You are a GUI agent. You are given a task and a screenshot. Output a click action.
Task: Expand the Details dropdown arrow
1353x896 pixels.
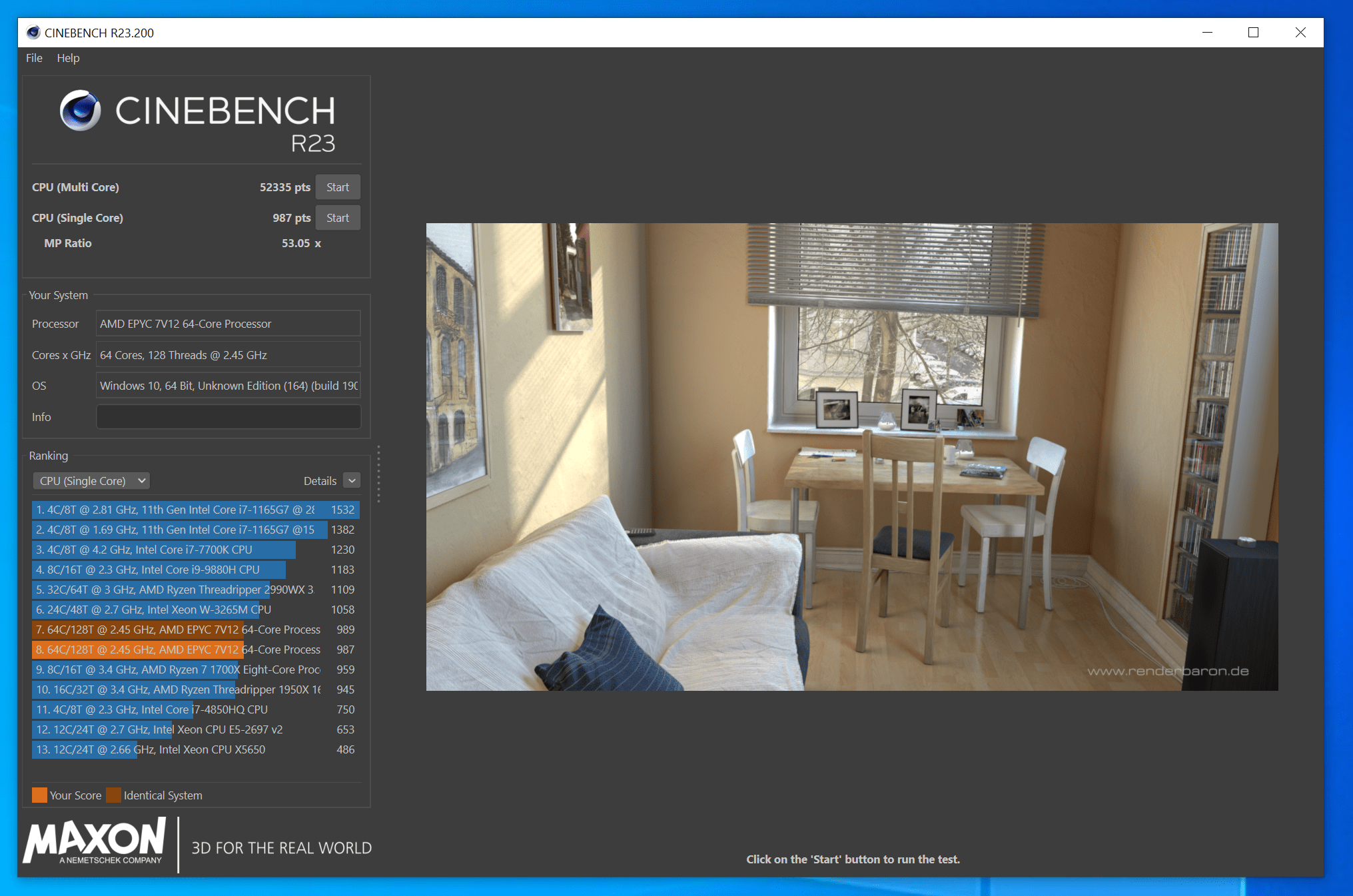coord(352,481)
